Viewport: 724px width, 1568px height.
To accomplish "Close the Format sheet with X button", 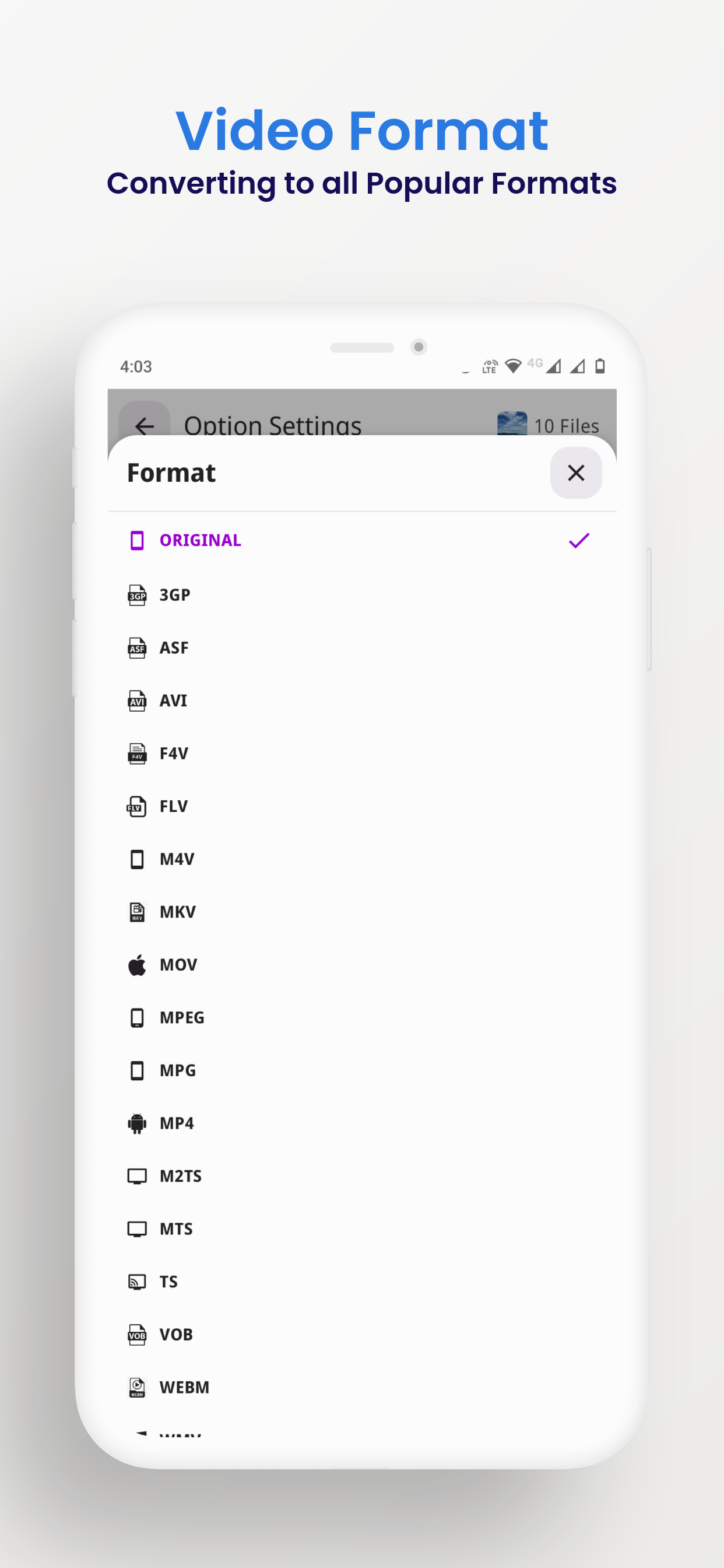I will (x=575, y=473).
